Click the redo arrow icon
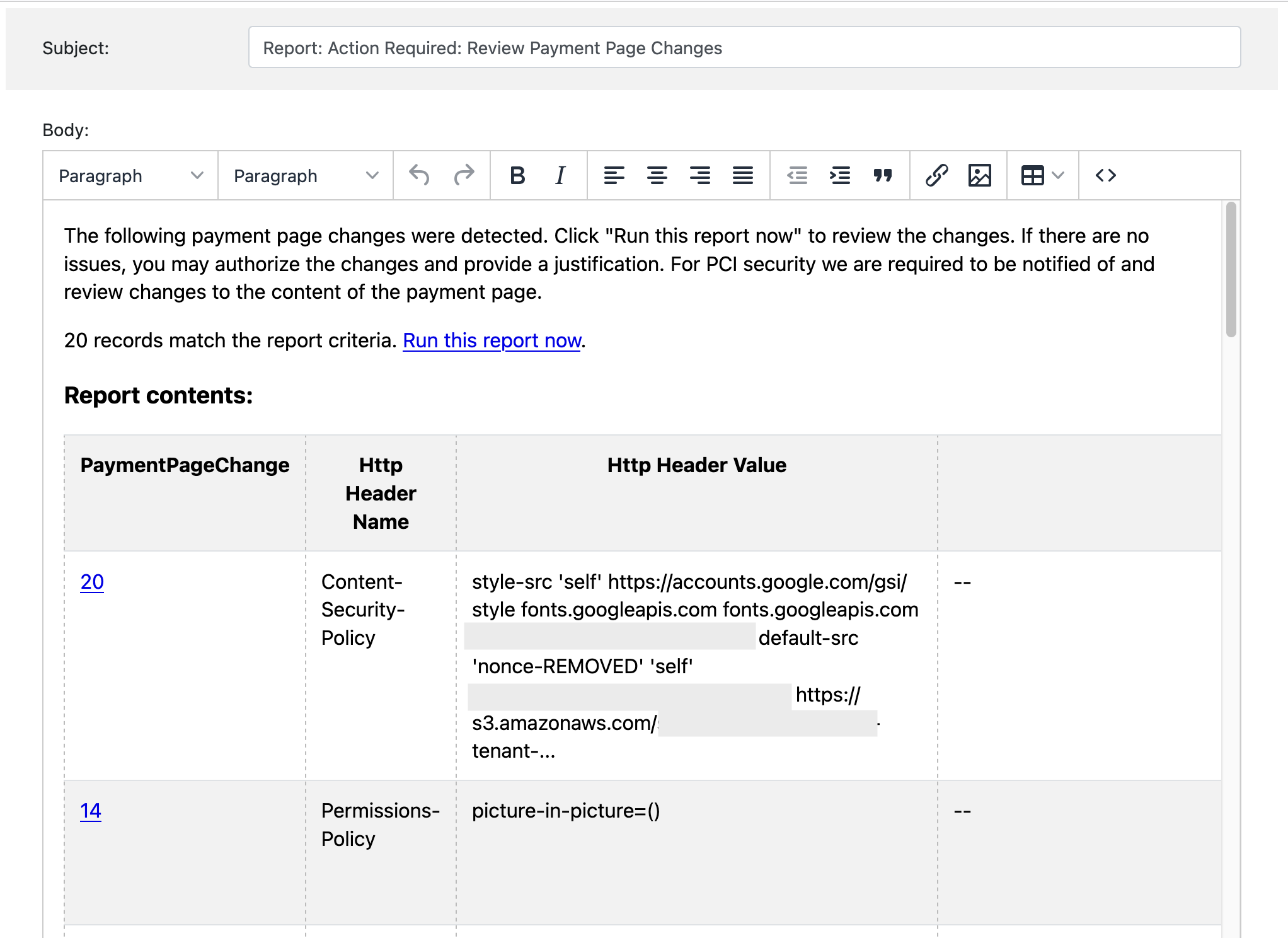Screen dimensions: 1288x938 pos(464,175)
